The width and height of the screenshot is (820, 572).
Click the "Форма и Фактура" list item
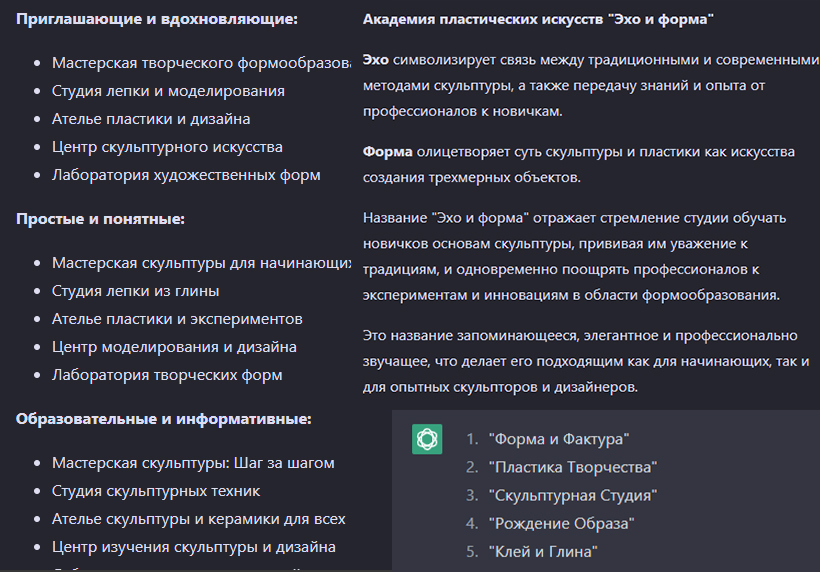click(x=558, y=439)
